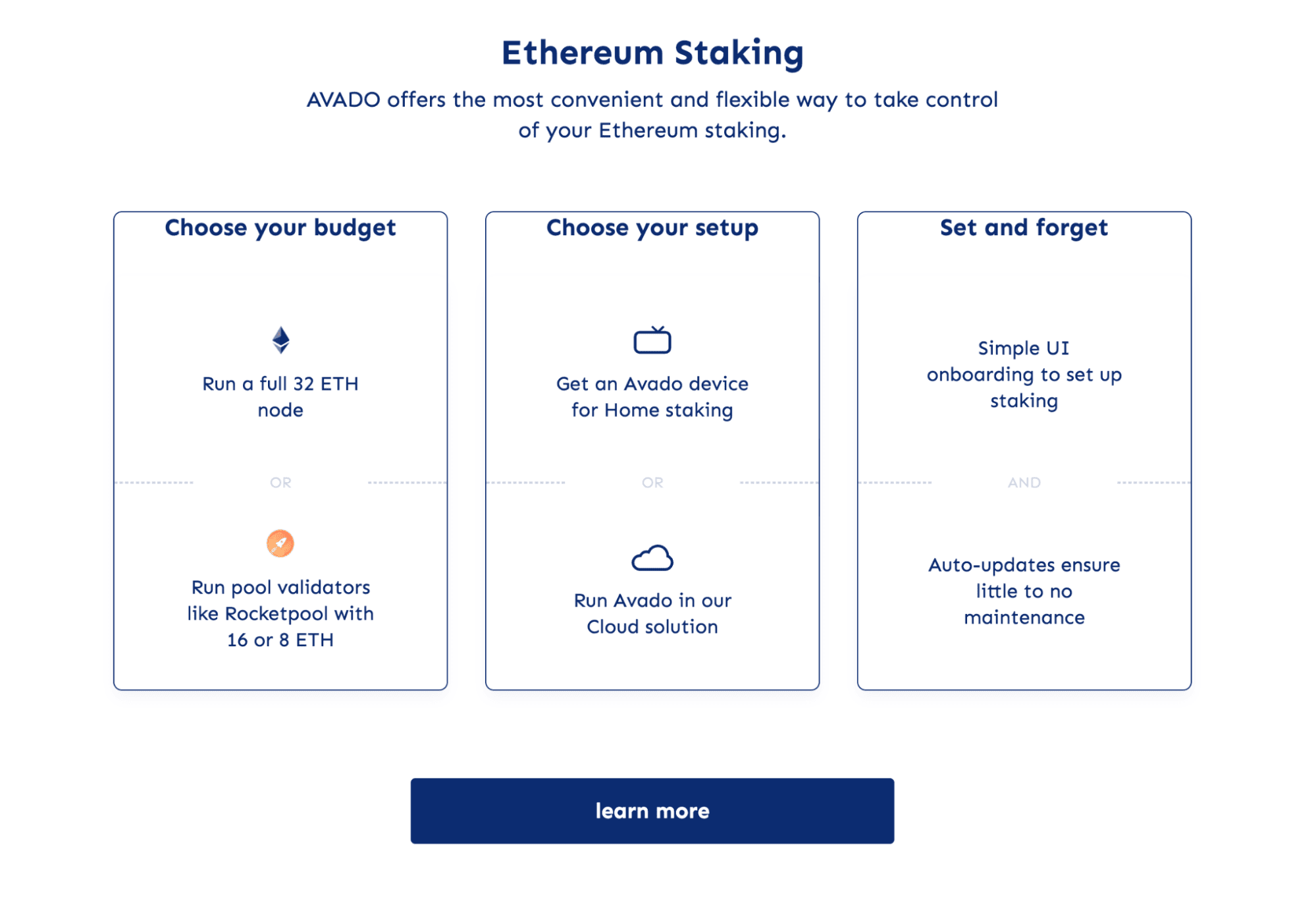Click Get an Avado device for Home staking

(652, 397)
